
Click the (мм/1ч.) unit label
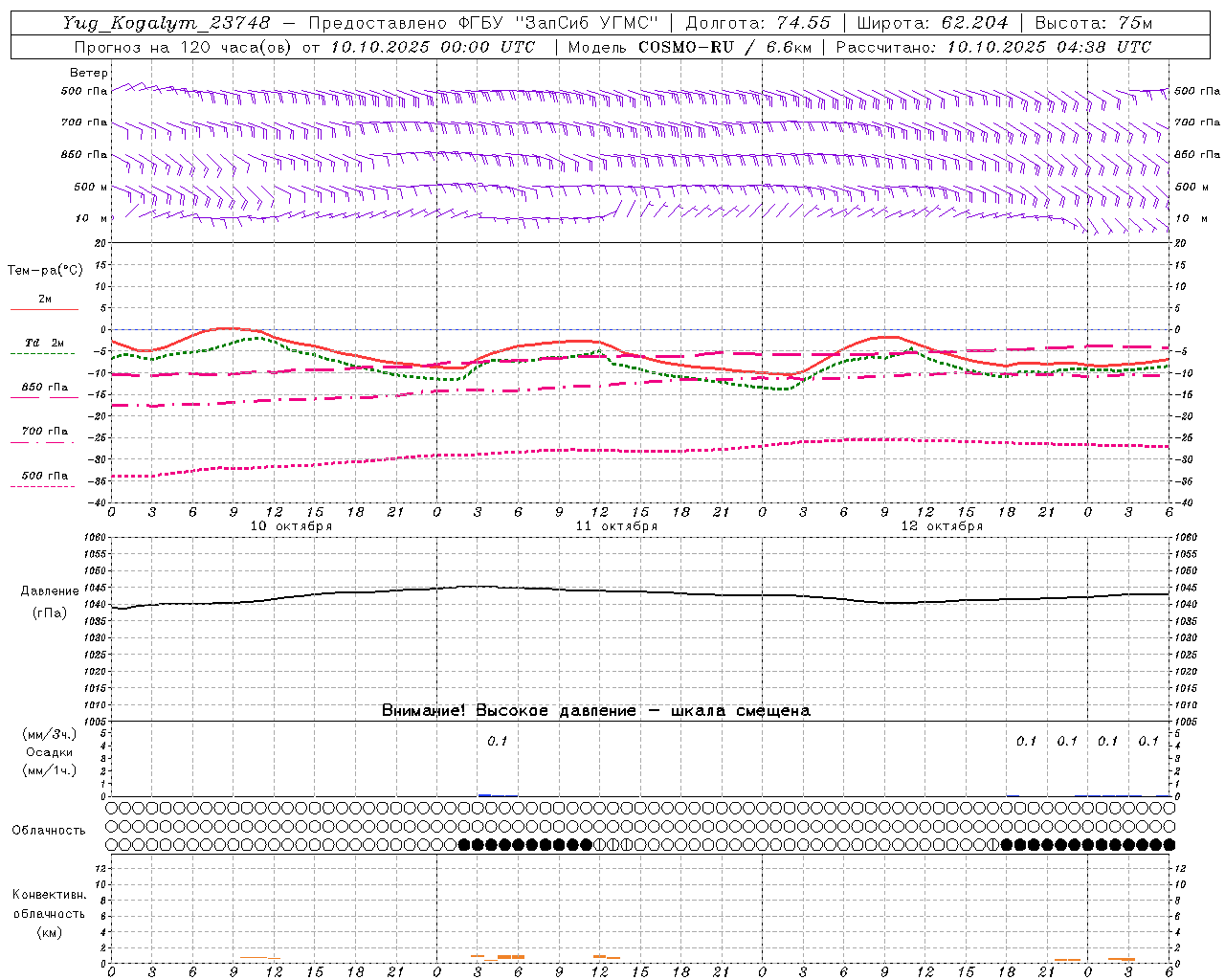tap(50, 770)
